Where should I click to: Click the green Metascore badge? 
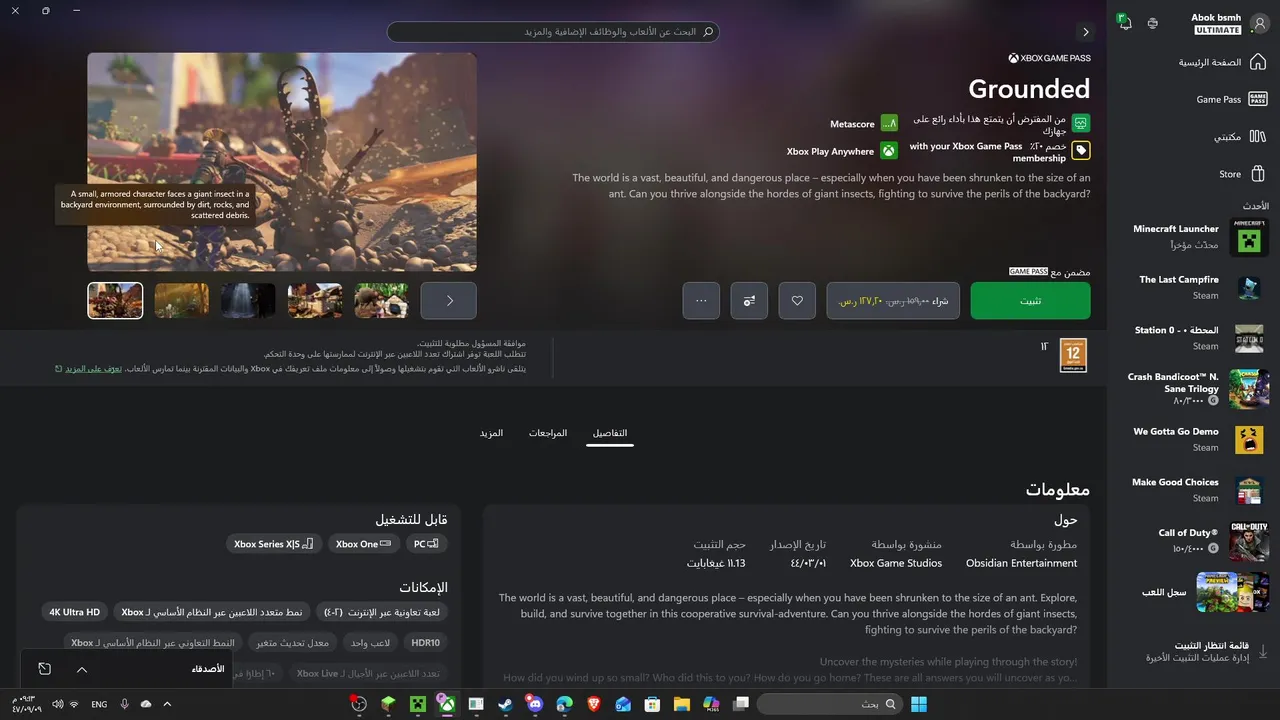889,124
